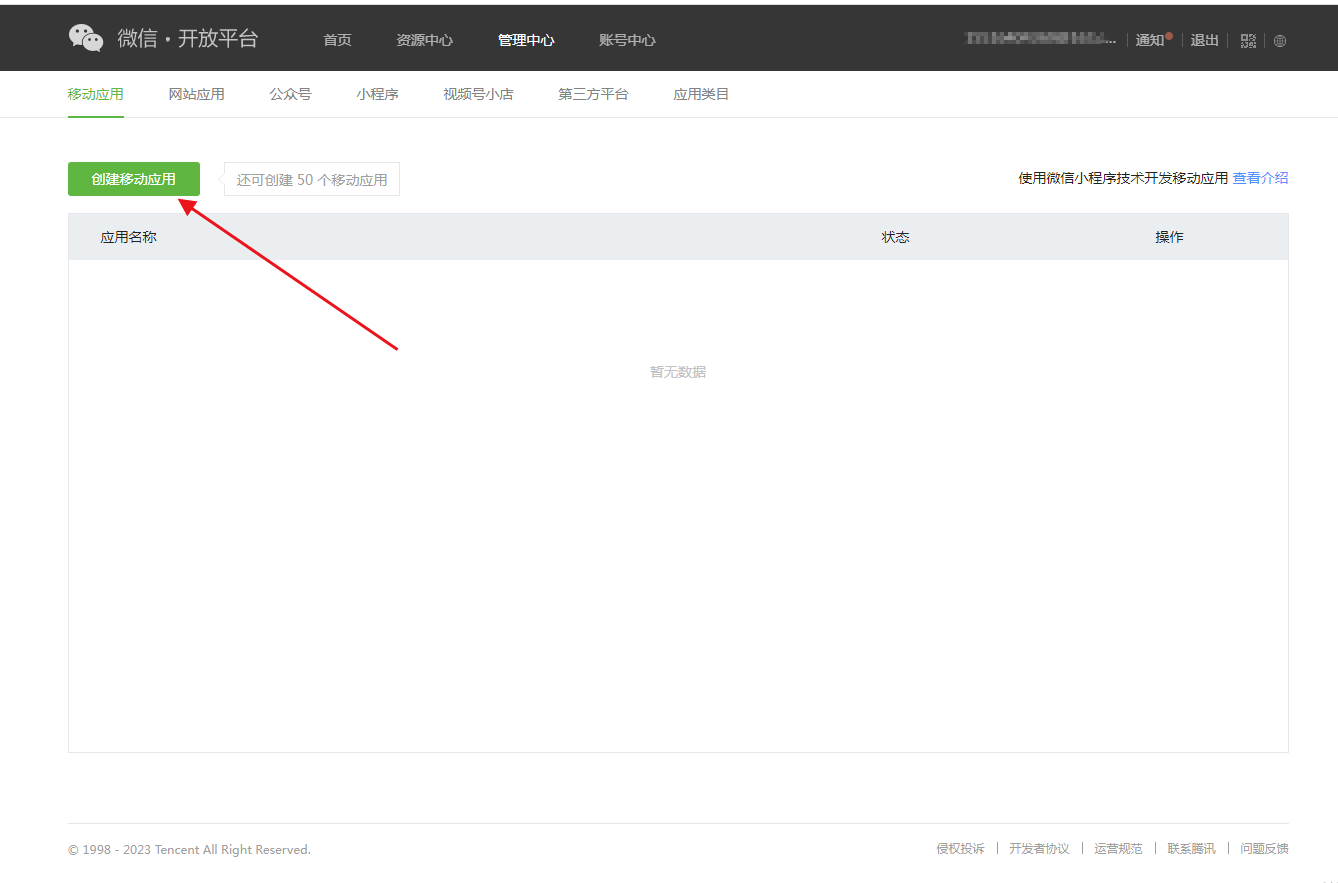The height and width of the screenshot is (883, 1338).
Task: Go to 首页 in top navigation
Action: tap(337, 41)
